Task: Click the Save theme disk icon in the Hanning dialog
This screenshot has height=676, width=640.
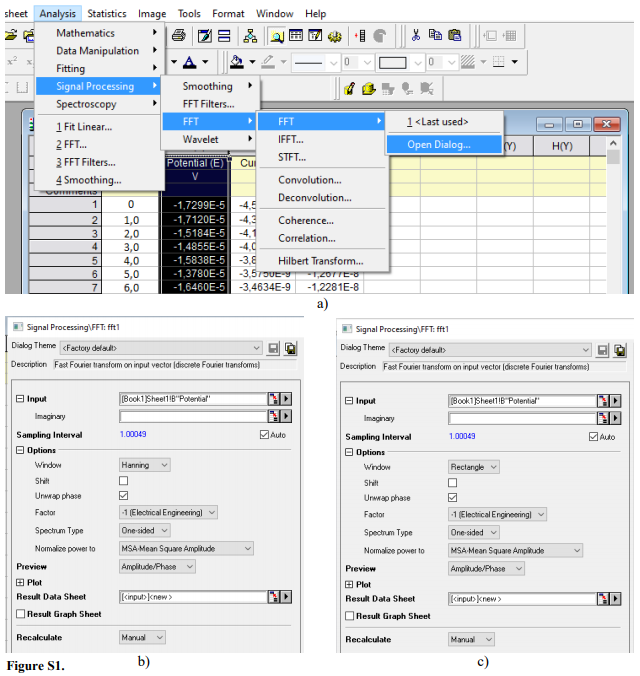Action: [272, 348]
